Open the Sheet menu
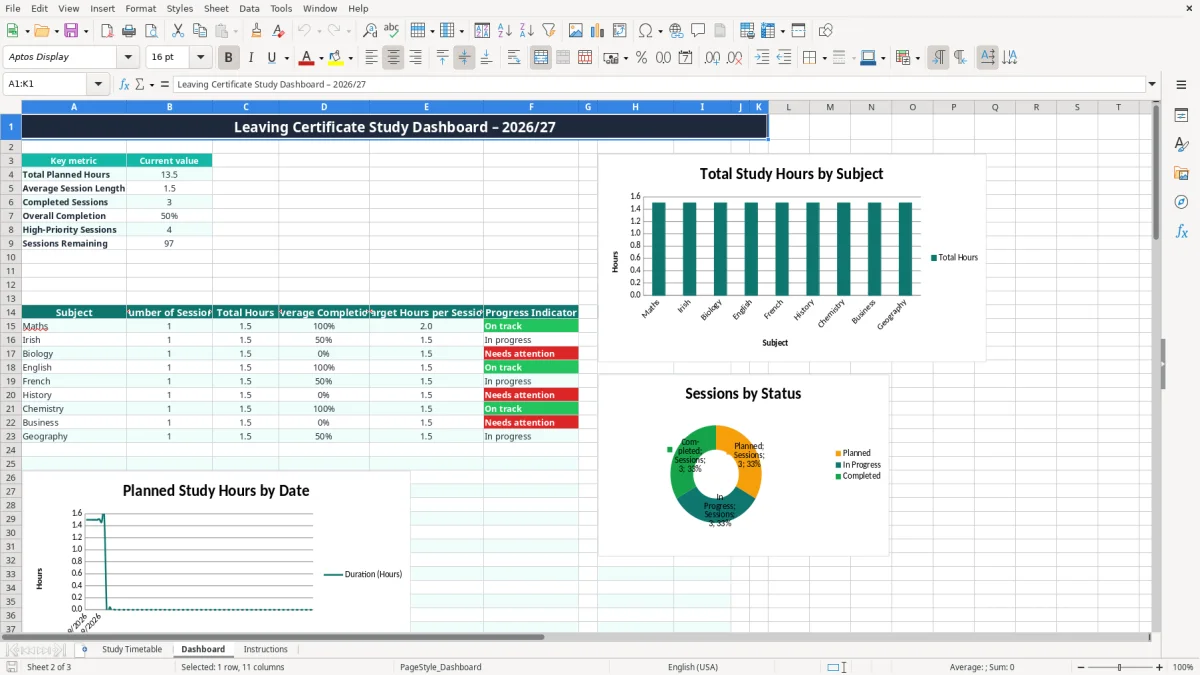This screenshot has width=1200, height=675. point(216,8)
